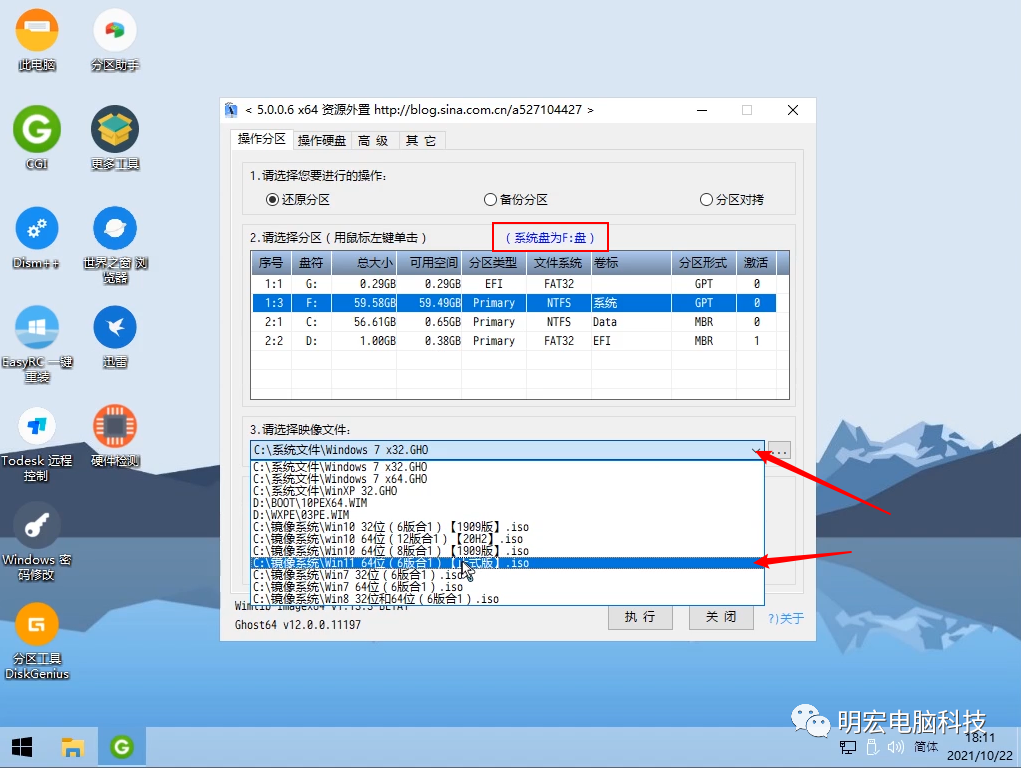Click the USB device tray icon
Screen dimensions: 1021x768
point(873,747)
